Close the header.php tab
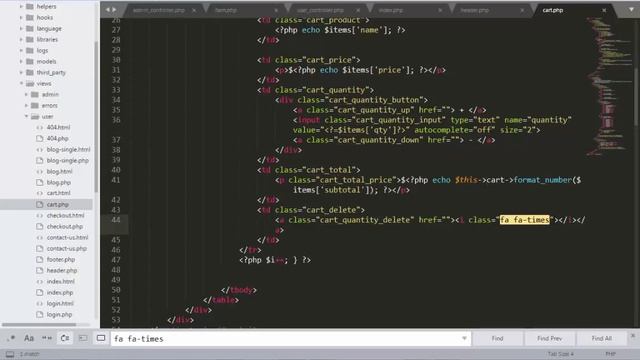The width and height of the screenshot is (640, 360). pos(522,10)
